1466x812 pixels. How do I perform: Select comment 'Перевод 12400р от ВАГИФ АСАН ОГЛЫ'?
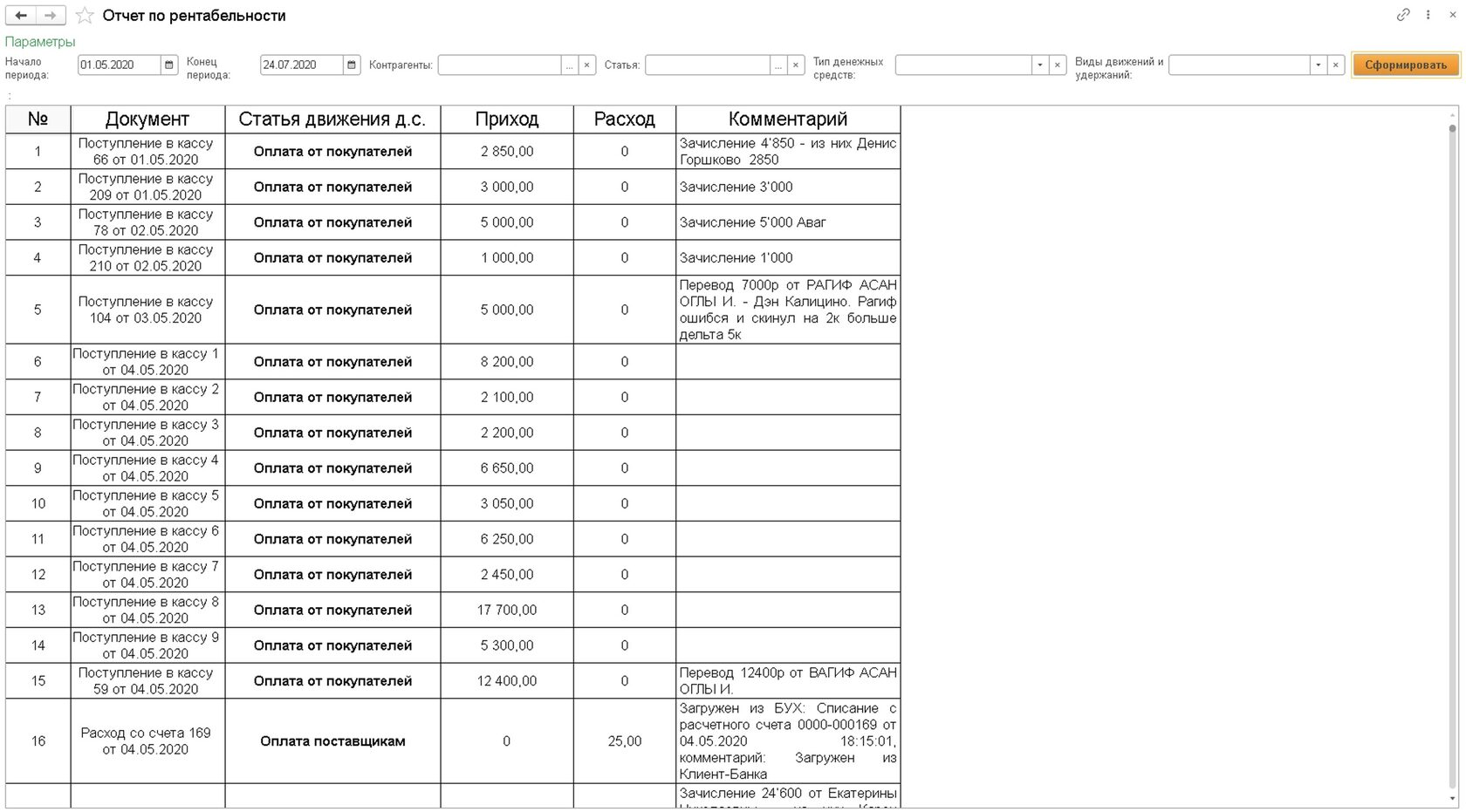click(788, 681)
